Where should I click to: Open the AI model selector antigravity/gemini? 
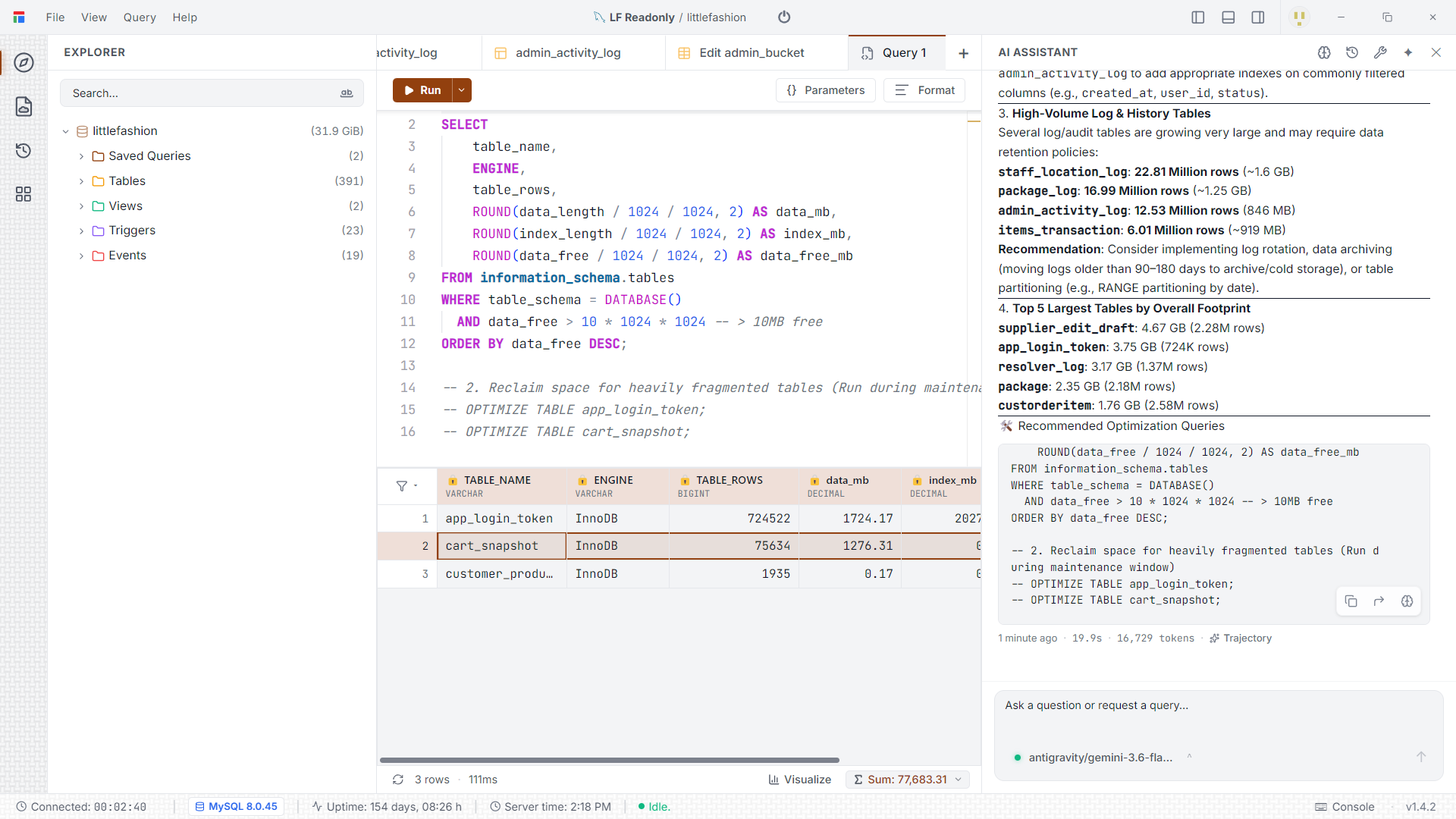(x=1101, y=758)
